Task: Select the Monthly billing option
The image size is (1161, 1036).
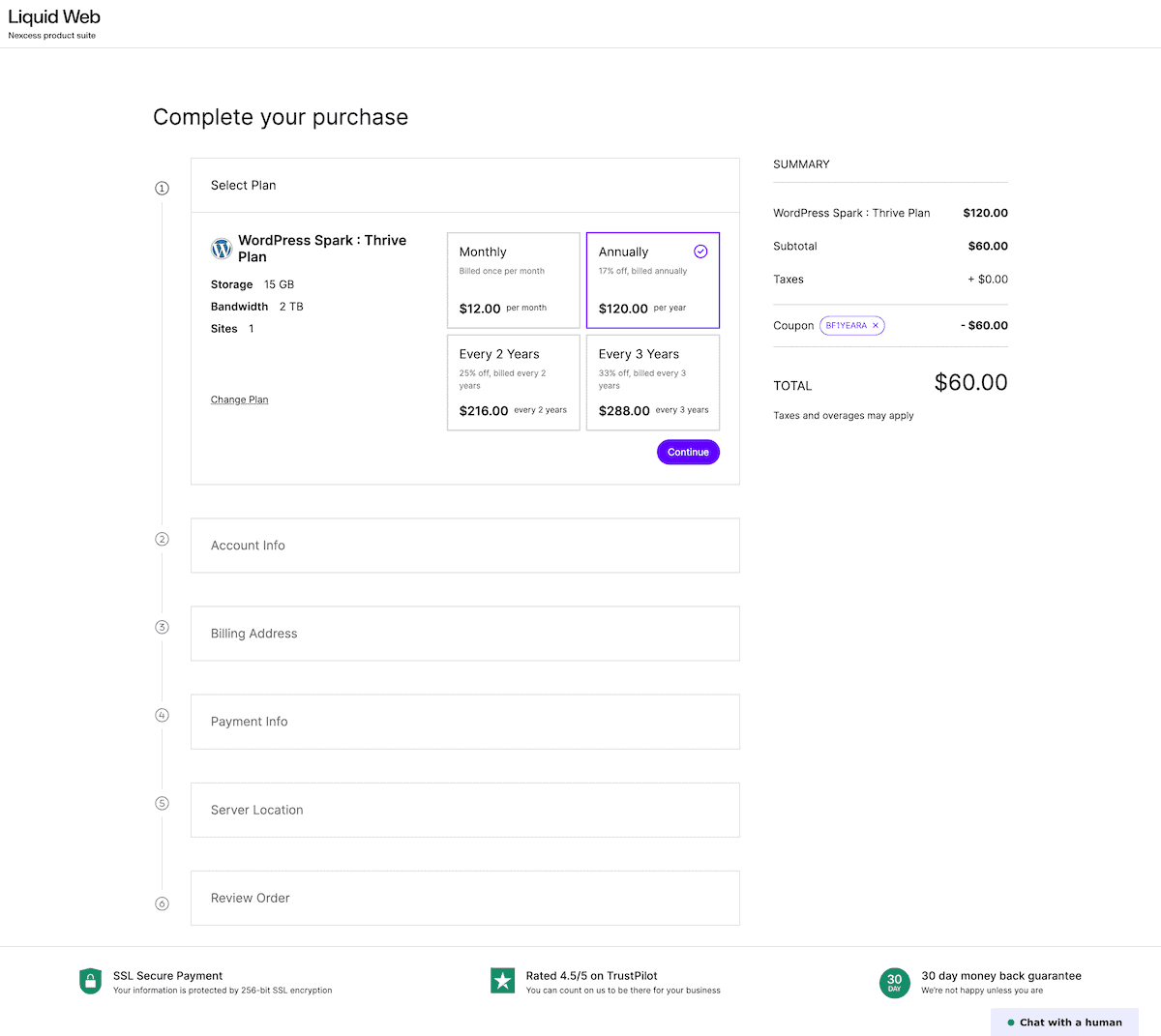Action: pyautogui.click(x=513, y=280)
